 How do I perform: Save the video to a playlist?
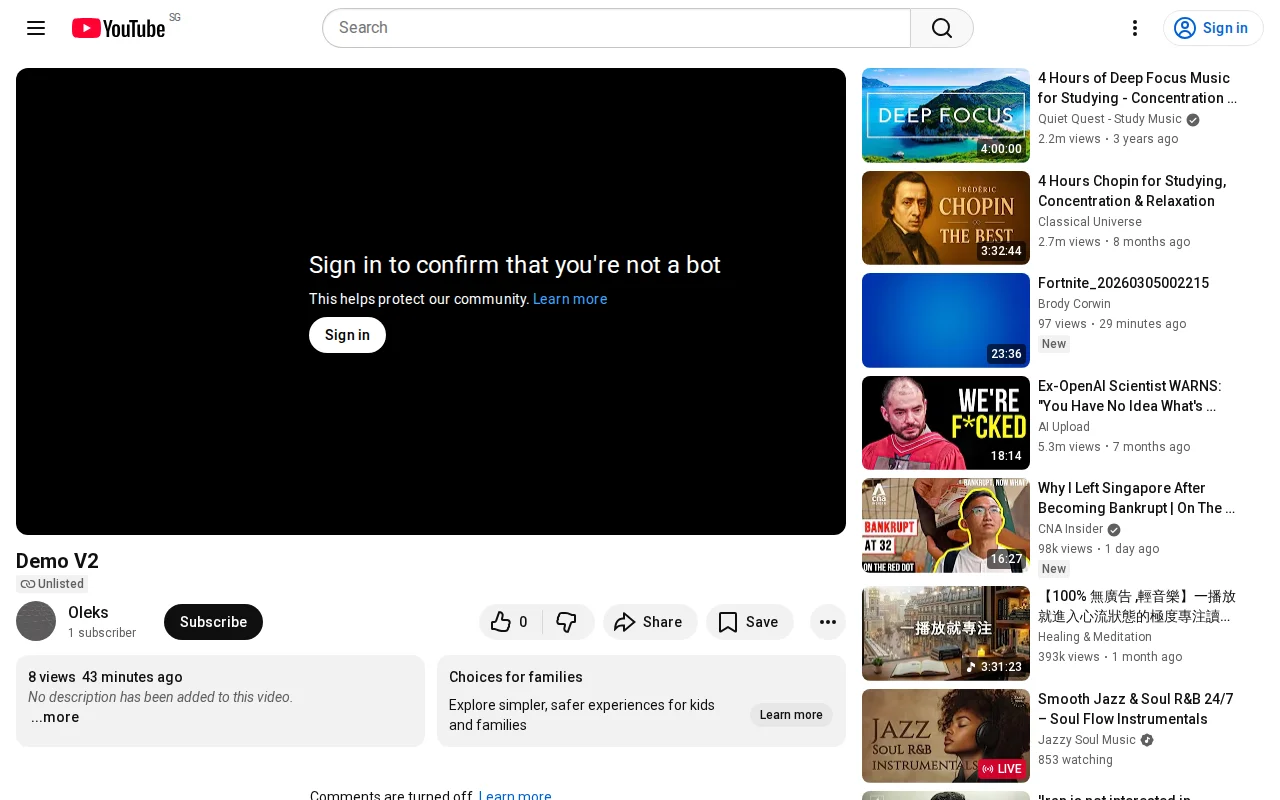[x=749, y=622]
